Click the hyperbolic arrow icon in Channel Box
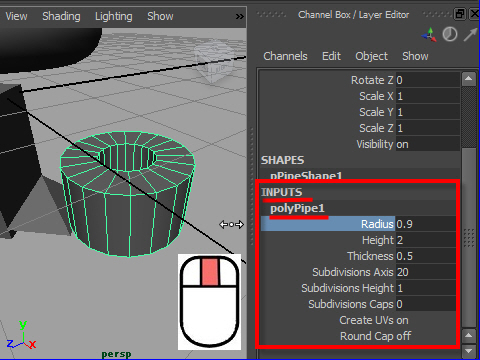 tap(471, 35)
